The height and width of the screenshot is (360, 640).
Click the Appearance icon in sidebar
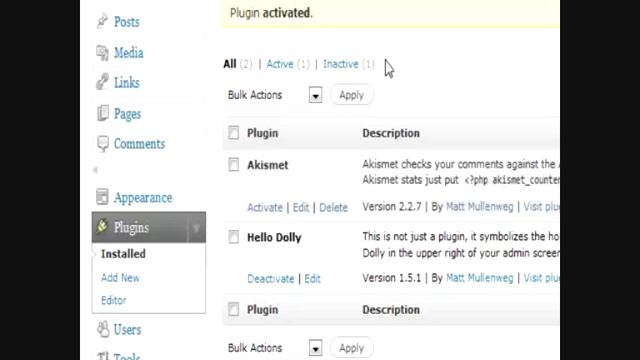point(102,197)
